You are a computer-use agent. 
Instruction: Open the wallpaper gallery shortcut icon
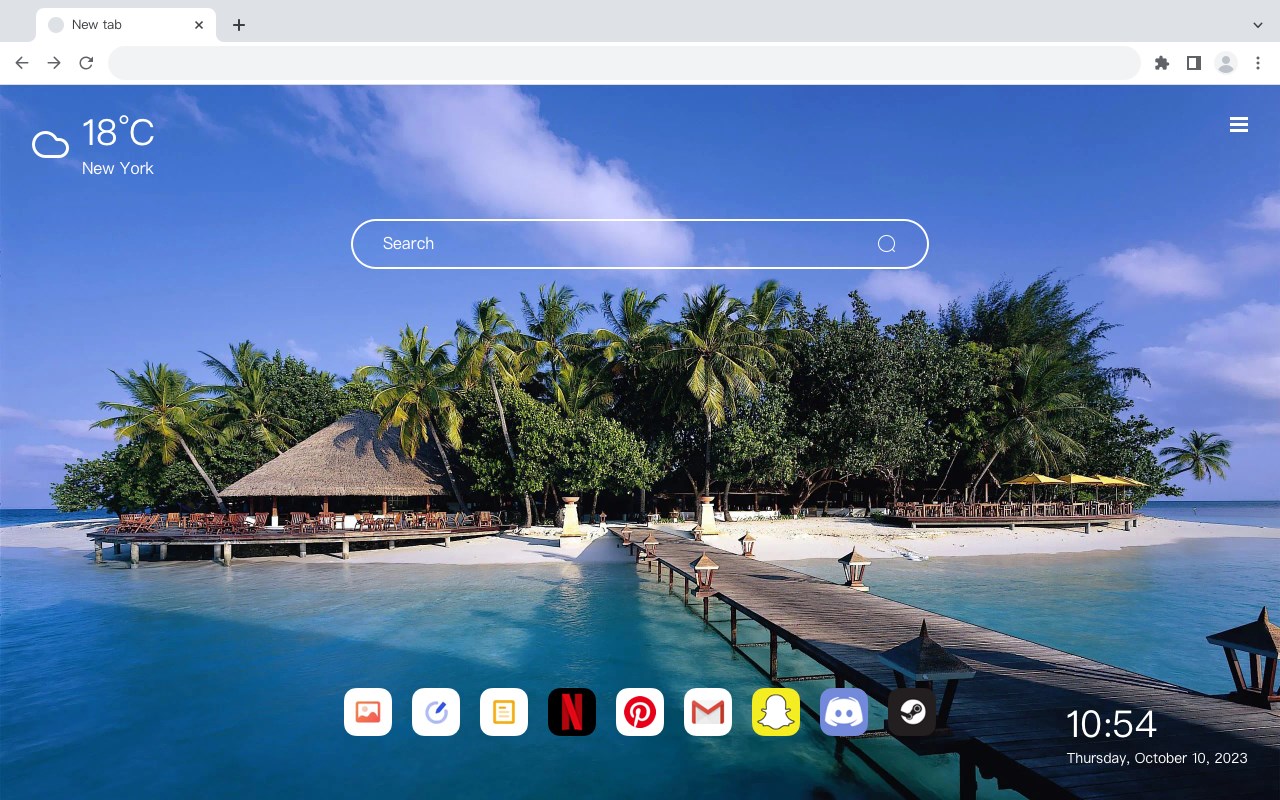click(x=368, y=712)
